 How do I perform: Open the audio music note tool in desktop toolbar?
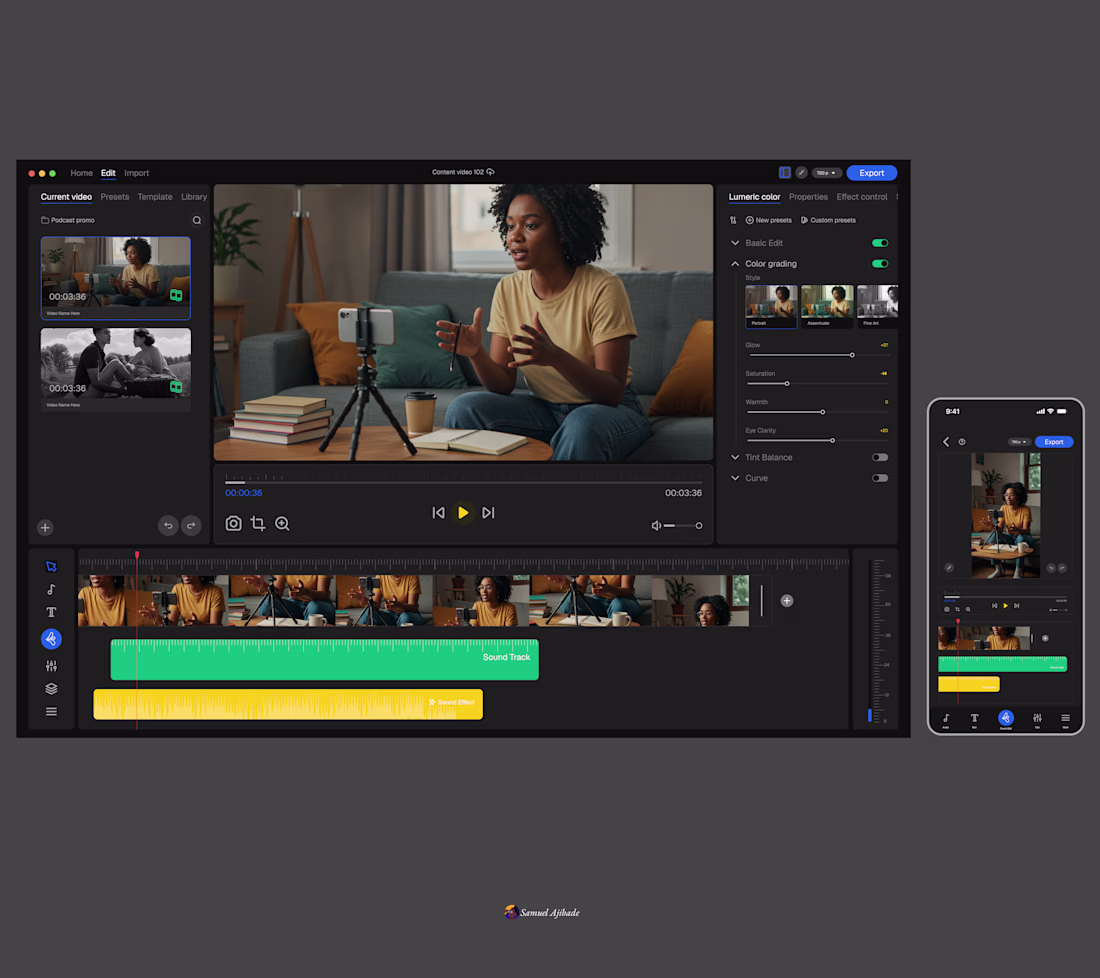pyautogui.click(x=51, y=589)
